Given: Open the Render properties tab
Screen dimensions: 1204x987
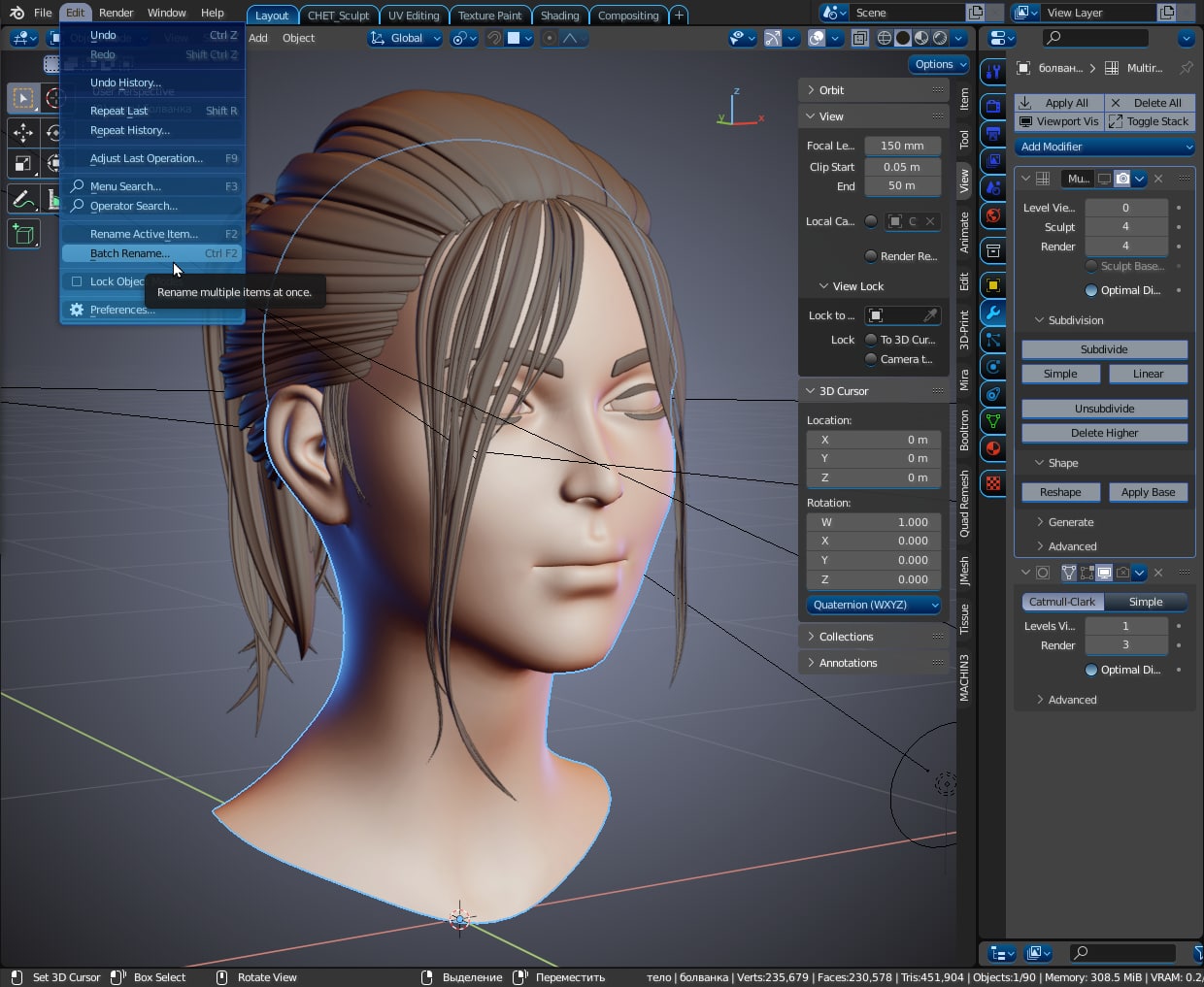Looking at the screenshot, I should pyautogui.click(x=993, y=106).
